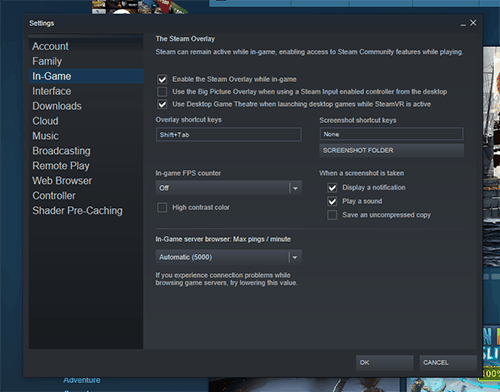Dismiss the dialog with CANCEL button
500x392 pixels.
pos(448,362)
